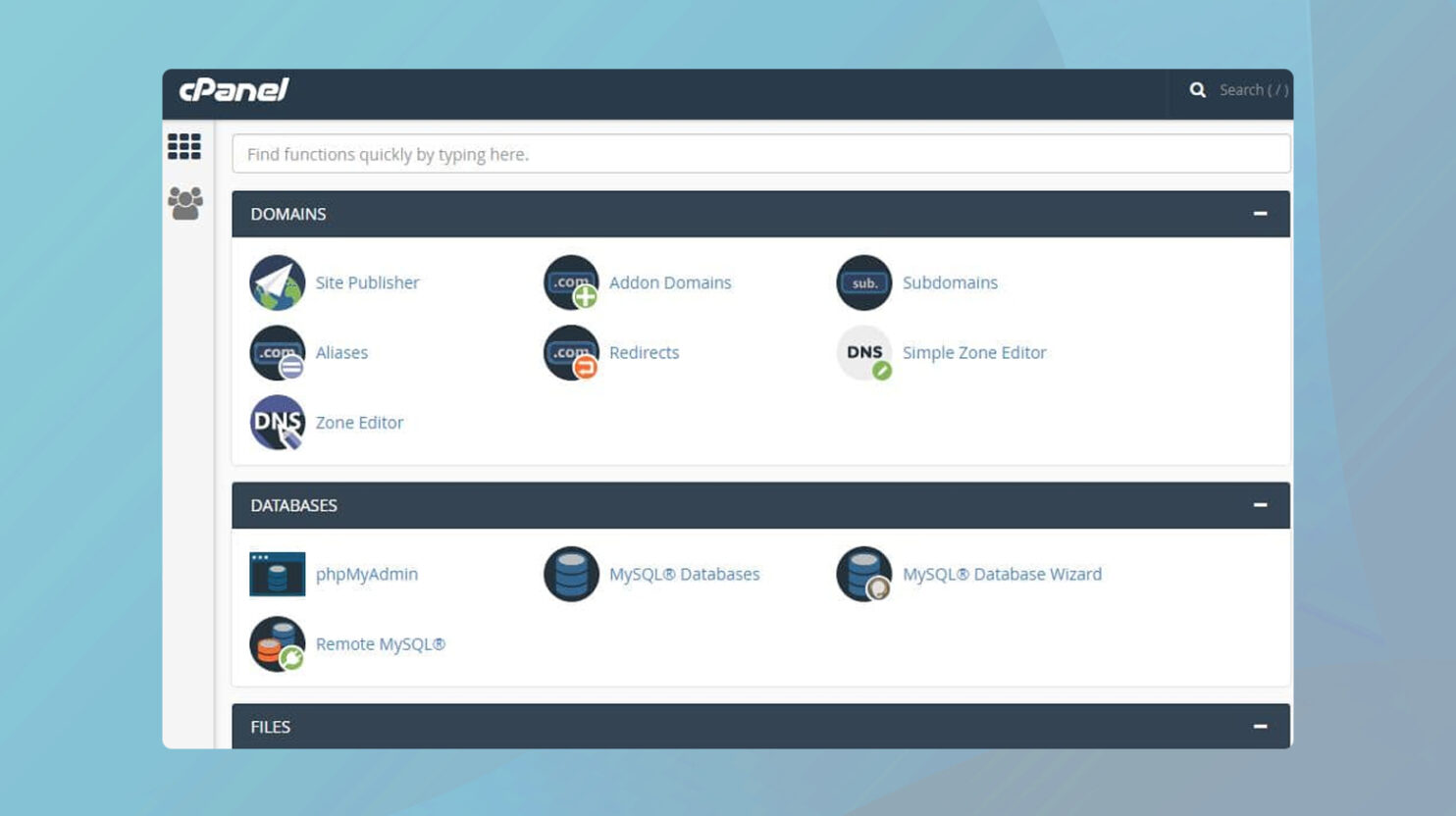The width and height of the screenshot is (1456, 816).
Task: Open MySQL® Database Wizard via its link
Action: 1002,574
